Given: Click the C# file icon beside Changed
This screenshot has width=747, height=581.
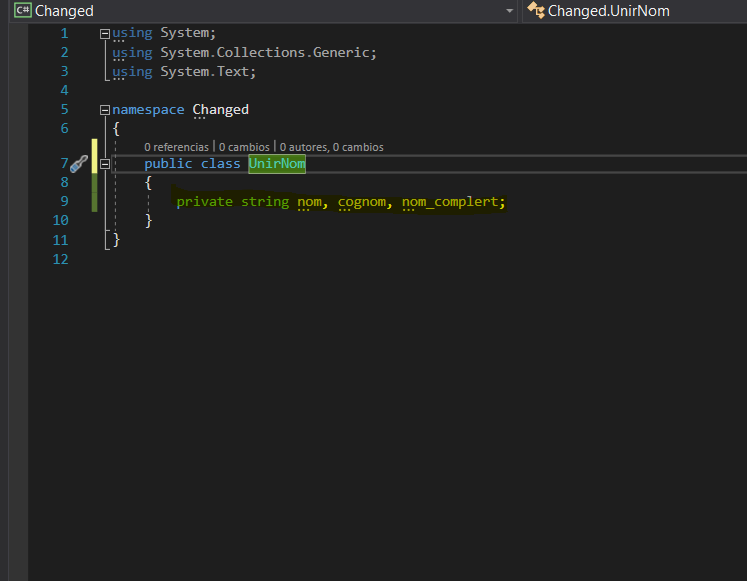Looking at the screenshot, I should [22, 11].
